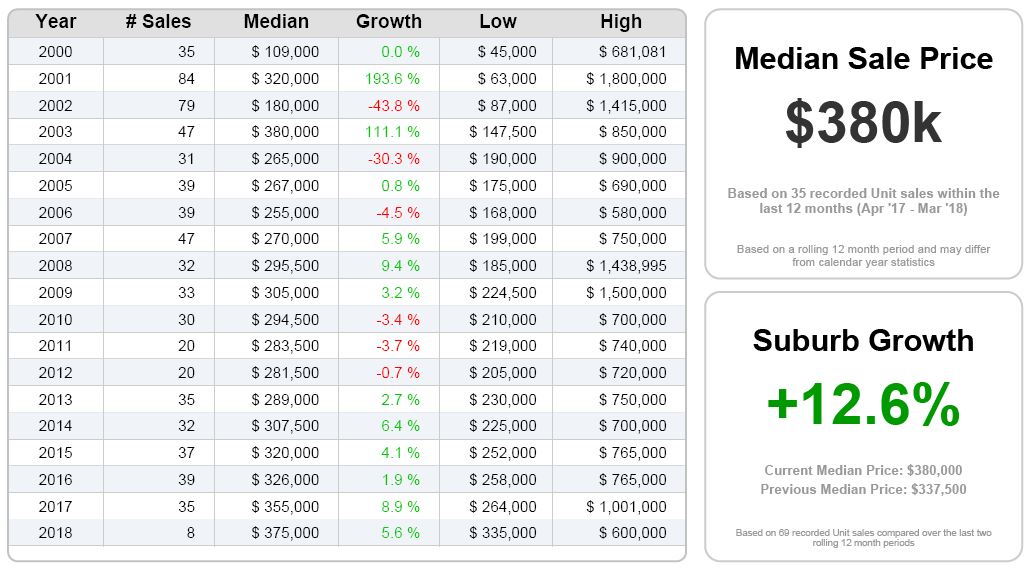Click the 2018 median $ 375,000 cell

(285, 533)
